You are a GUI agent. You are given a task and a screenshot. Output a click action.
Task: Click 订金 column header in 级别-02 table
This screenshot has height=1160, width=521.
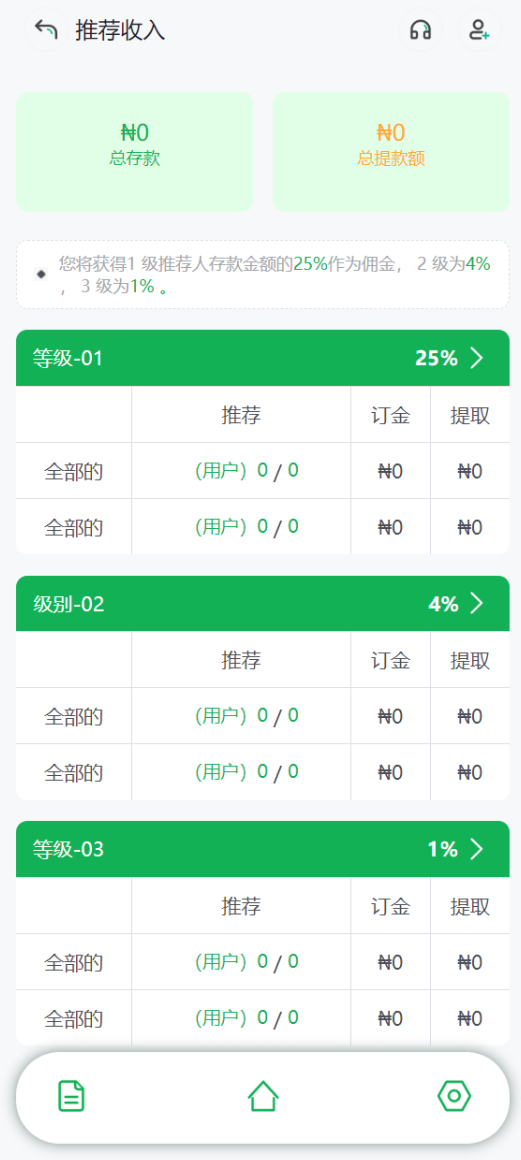pyautogui.click(x=391, y=661)
